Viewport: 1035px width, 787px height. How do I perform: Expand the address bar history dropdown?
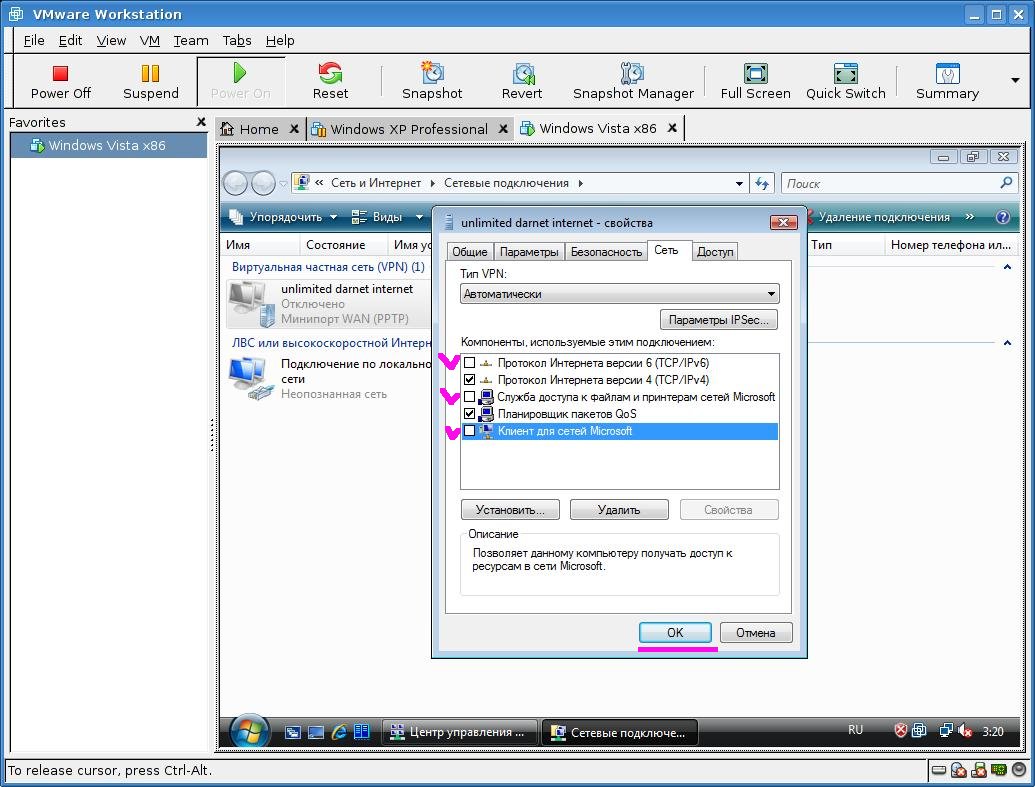click(x=739, y=184)
